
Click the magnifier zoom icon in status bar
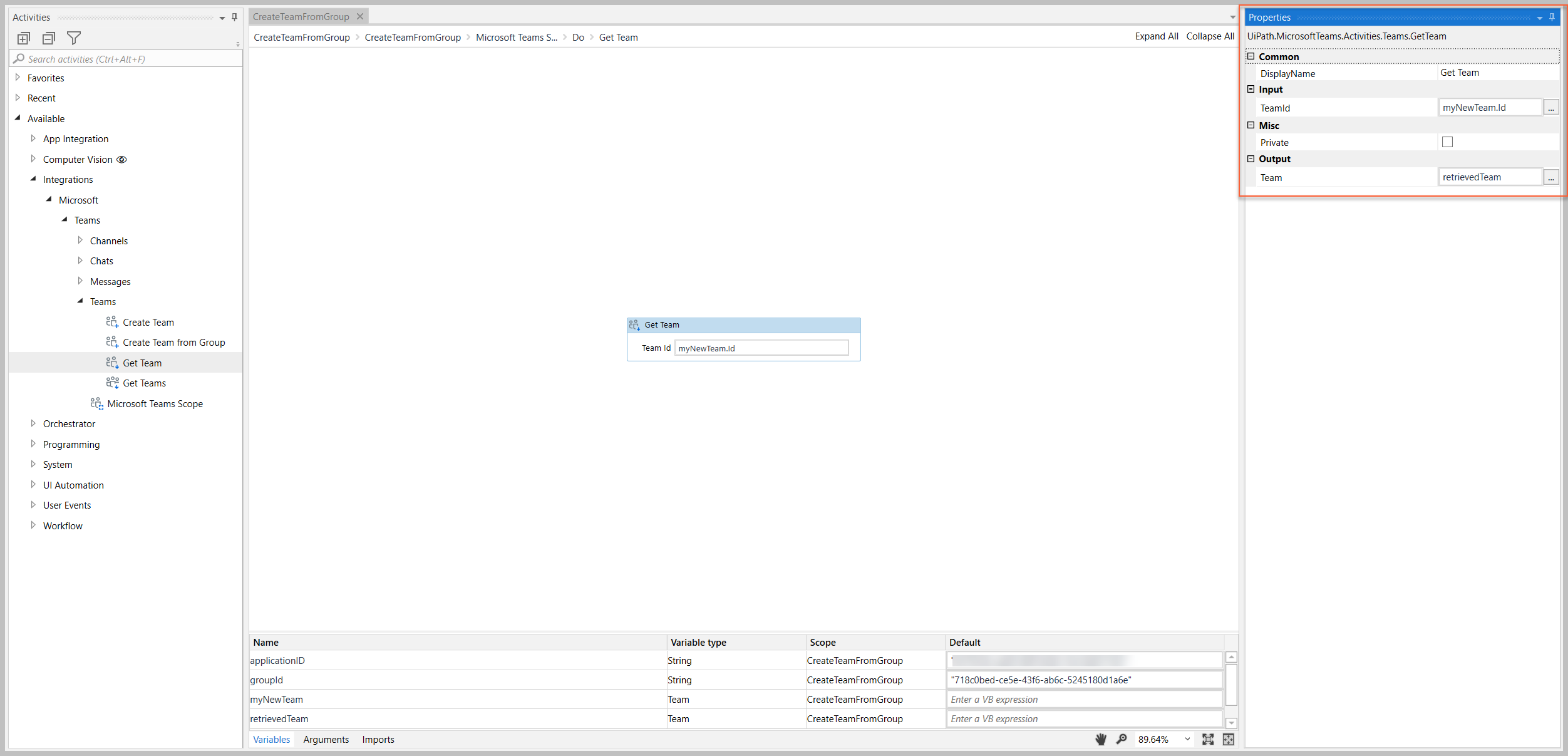pyautogui.click(x=1122, y=739)
